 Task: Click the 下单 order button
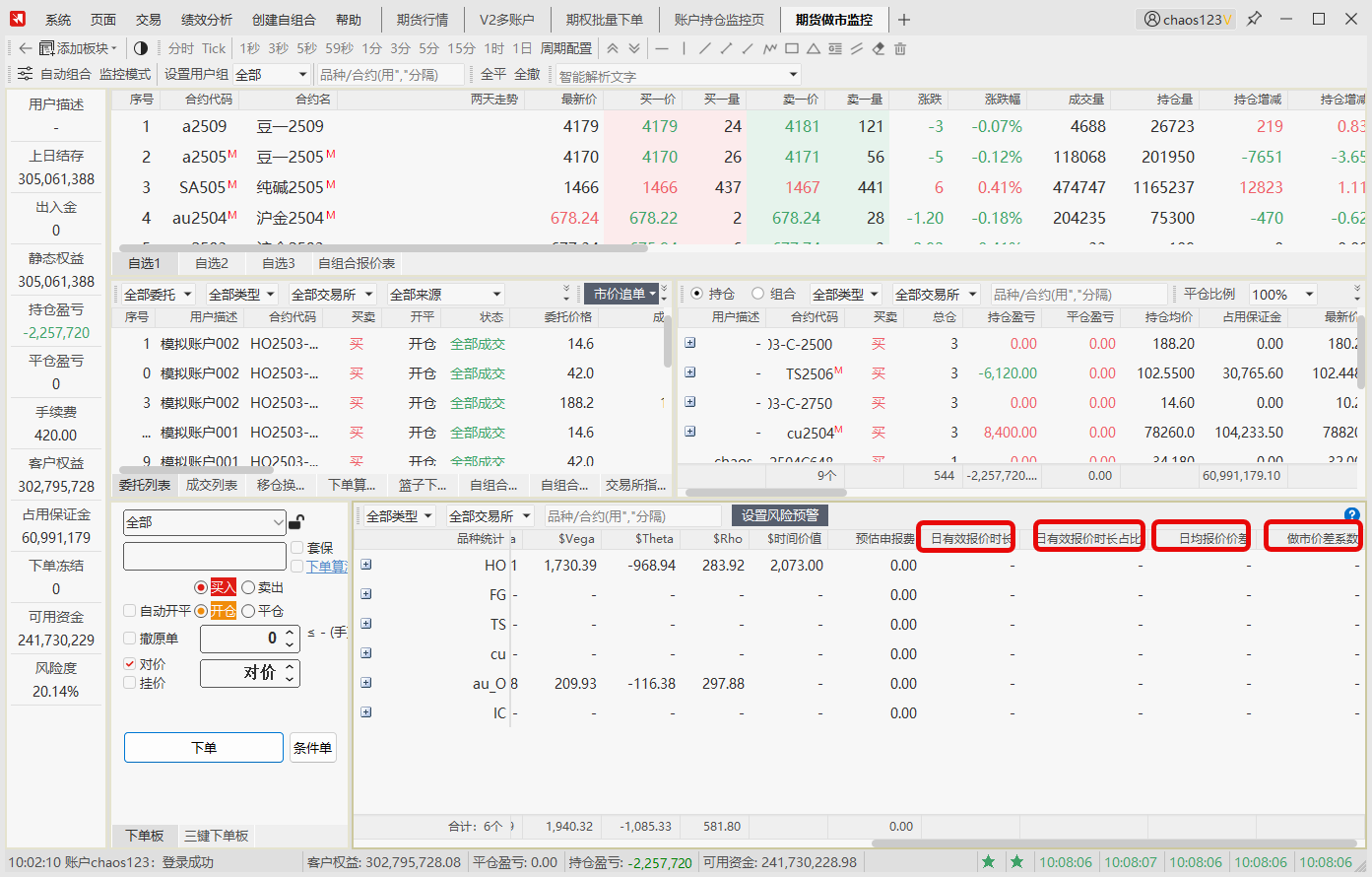203,748
